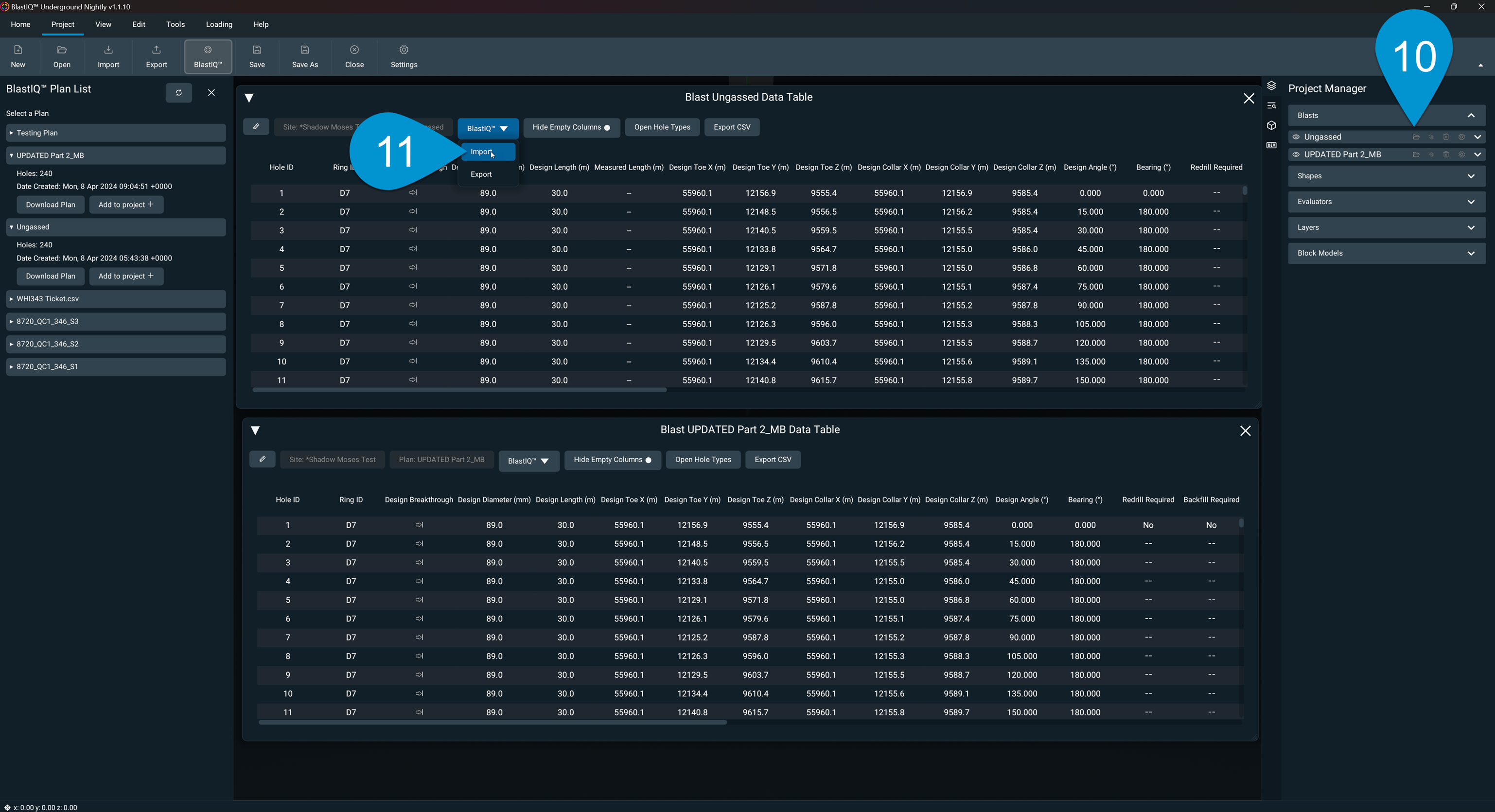Click Add to project under Ungassed plan
Screen dimensions: 1495x812
point(126,276)
